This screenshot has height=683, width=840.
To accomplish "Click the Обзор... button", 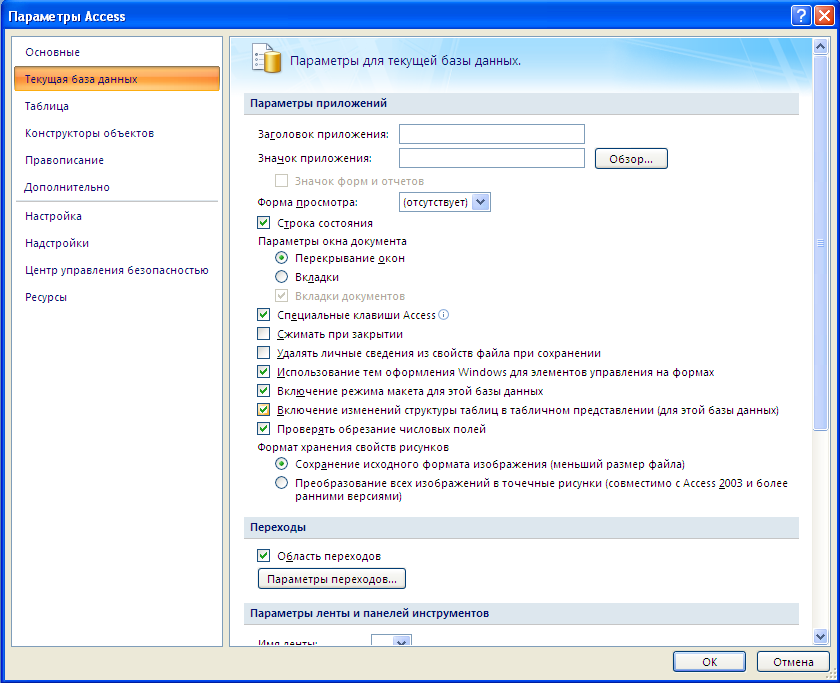I will click(x=631, y=159).
